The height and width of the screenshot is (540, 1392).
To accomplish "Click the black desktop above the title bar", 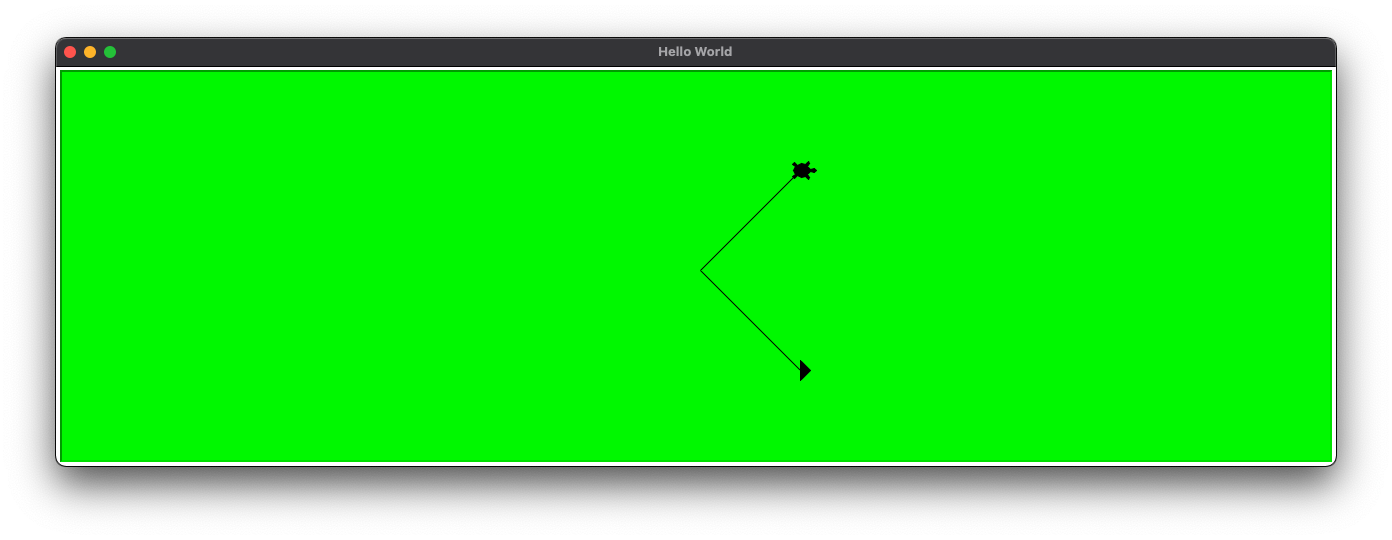I will pyautogui.click(x=696, y=18).
